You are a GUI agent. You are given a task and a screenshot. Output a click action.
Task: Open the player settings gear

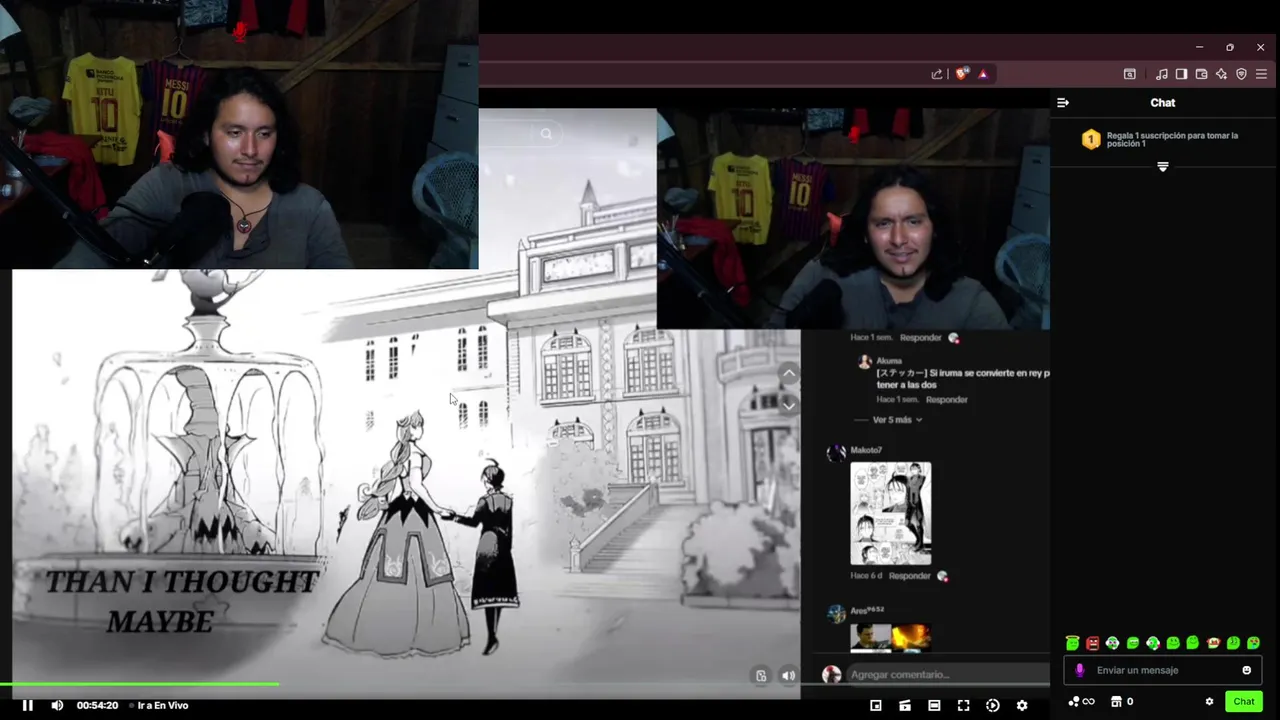(x=1022, y=705)
